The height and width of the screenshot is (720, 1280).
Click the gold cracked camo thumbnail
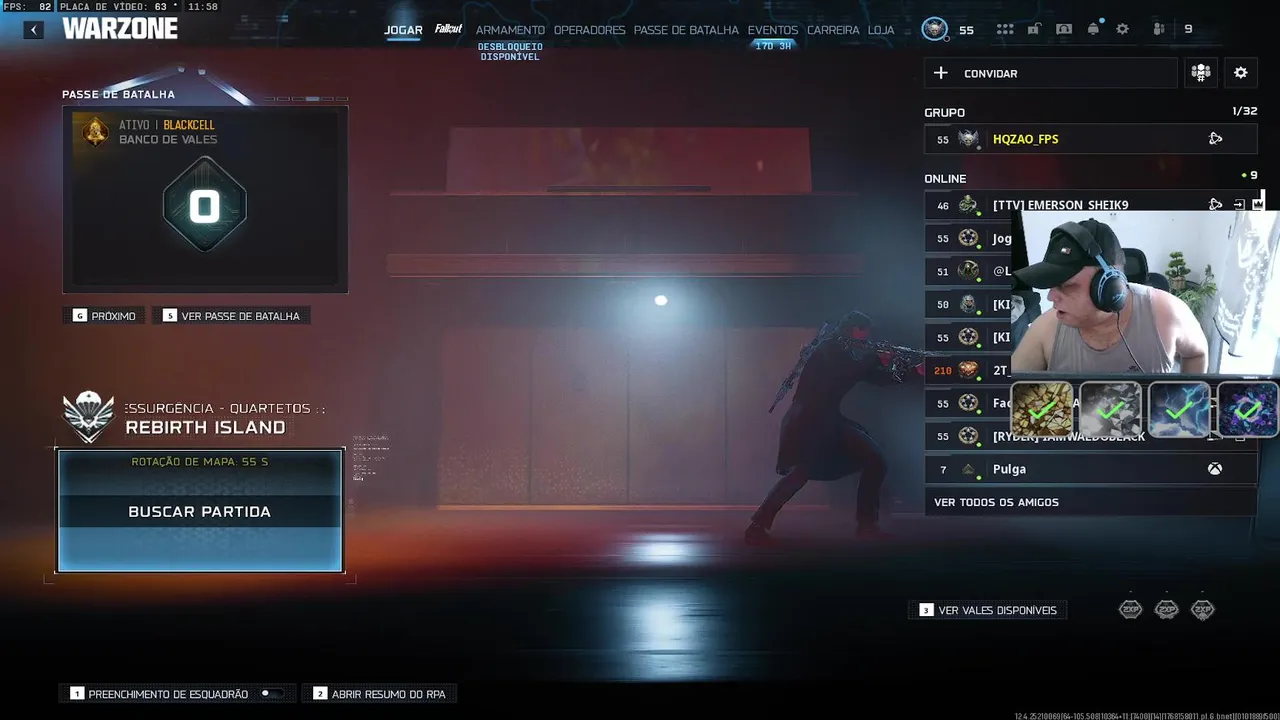coord(1043,409)
